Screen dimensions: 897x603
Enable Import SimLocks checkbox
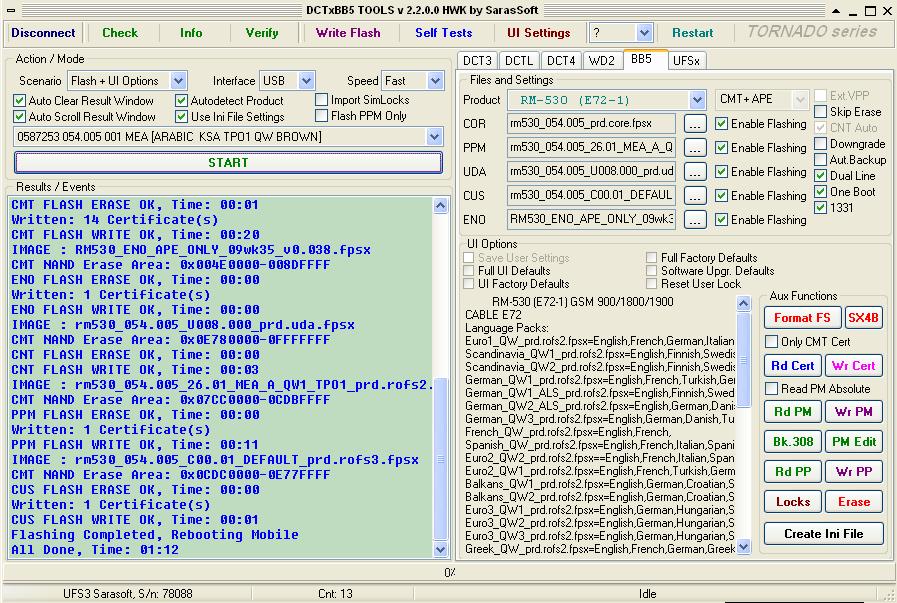coord(322,100)
